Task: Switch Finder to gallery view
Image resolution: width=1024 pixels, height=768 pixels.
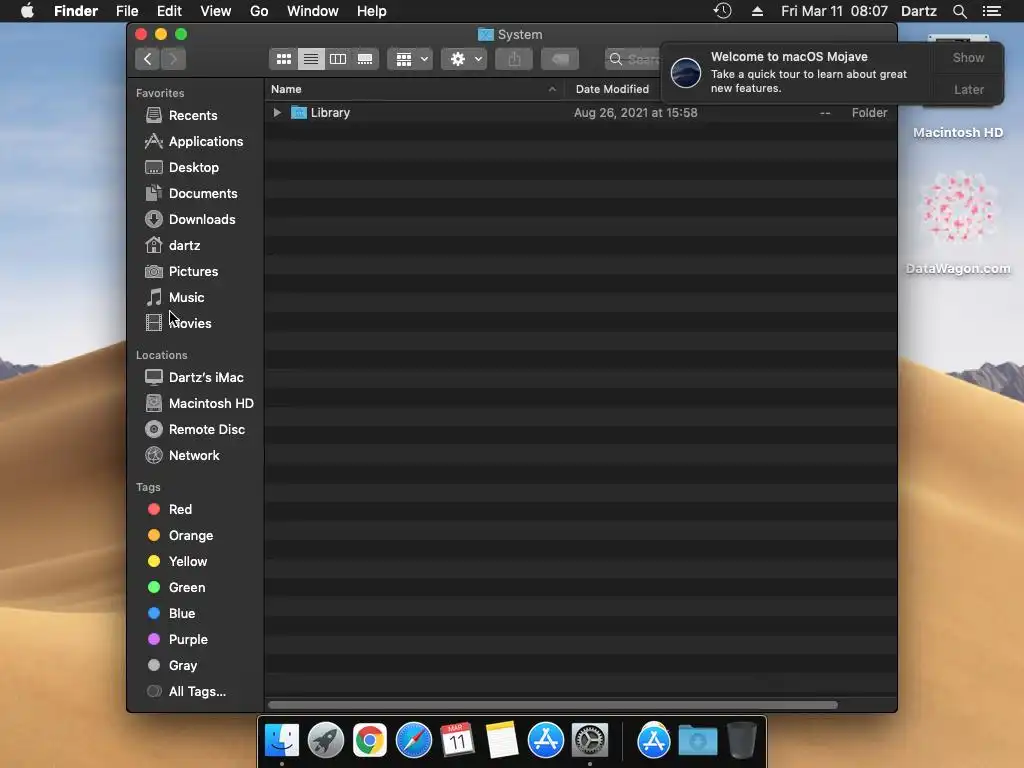Action: pyautogui.click(x=365, y=59)
